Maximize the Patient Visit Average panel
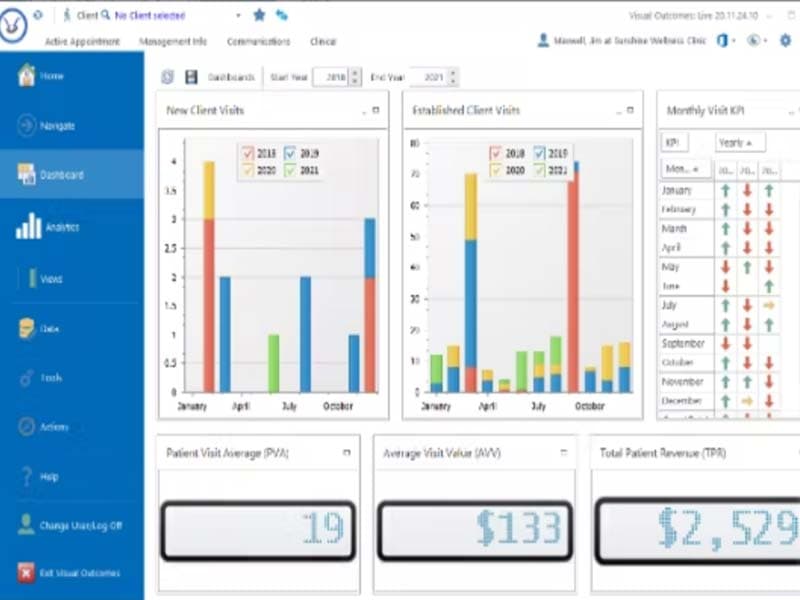This screenshot has height=600, width=800. point(347,452)
